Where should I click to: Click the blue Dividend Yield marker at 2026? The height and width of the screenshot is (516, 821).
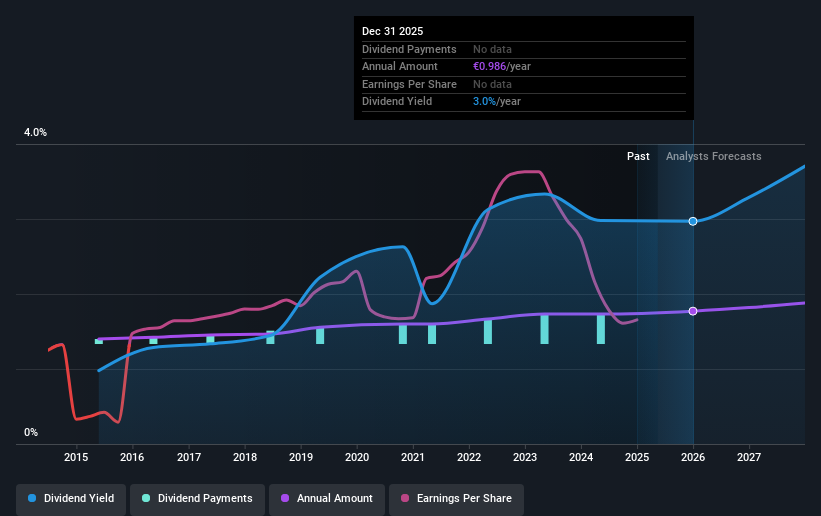693,221
